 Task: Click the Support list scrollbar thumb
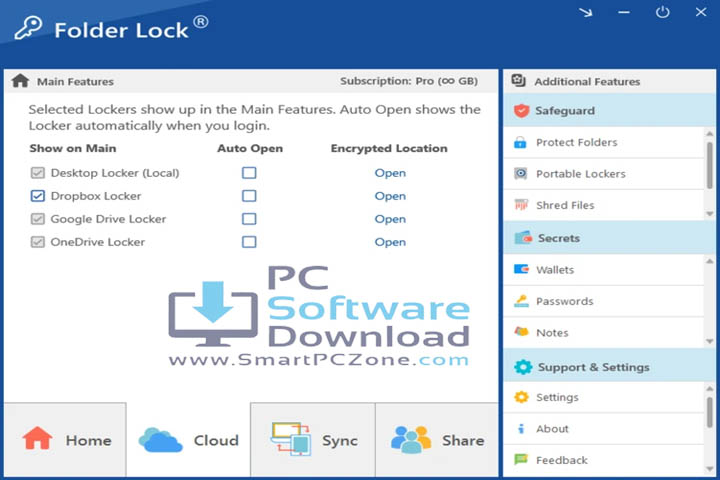709,412
